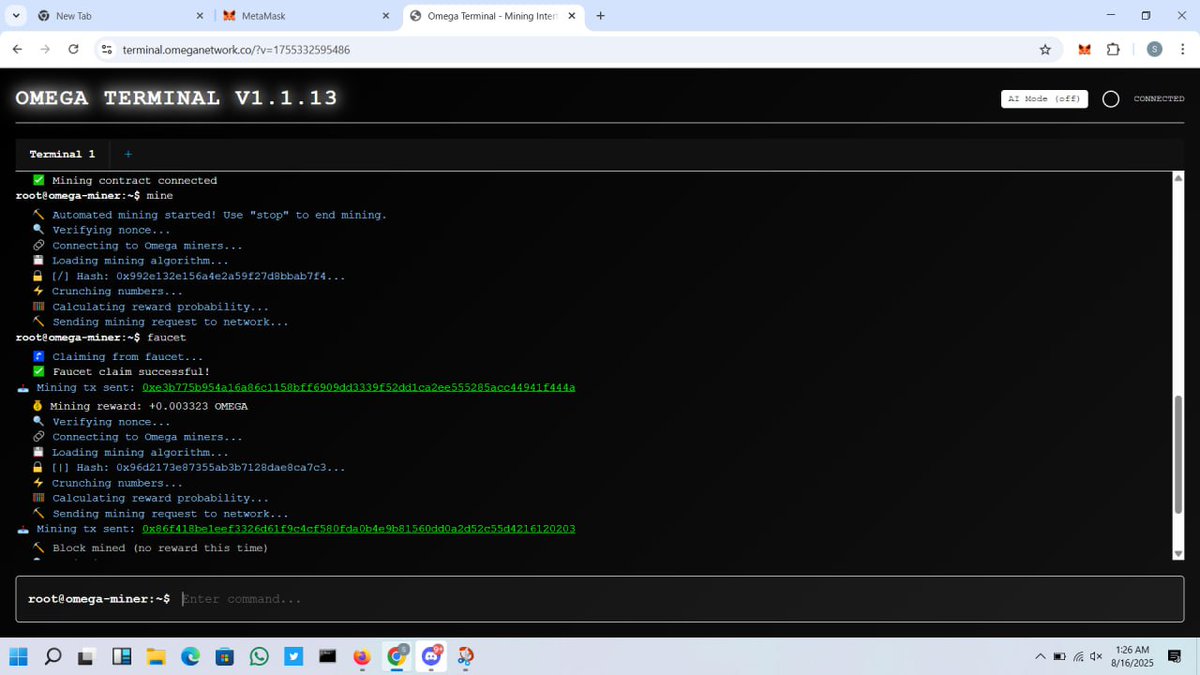Screen dimensions: 1200x675
Task: Open the notification center icon
Action: click(x=1174, y=656)
